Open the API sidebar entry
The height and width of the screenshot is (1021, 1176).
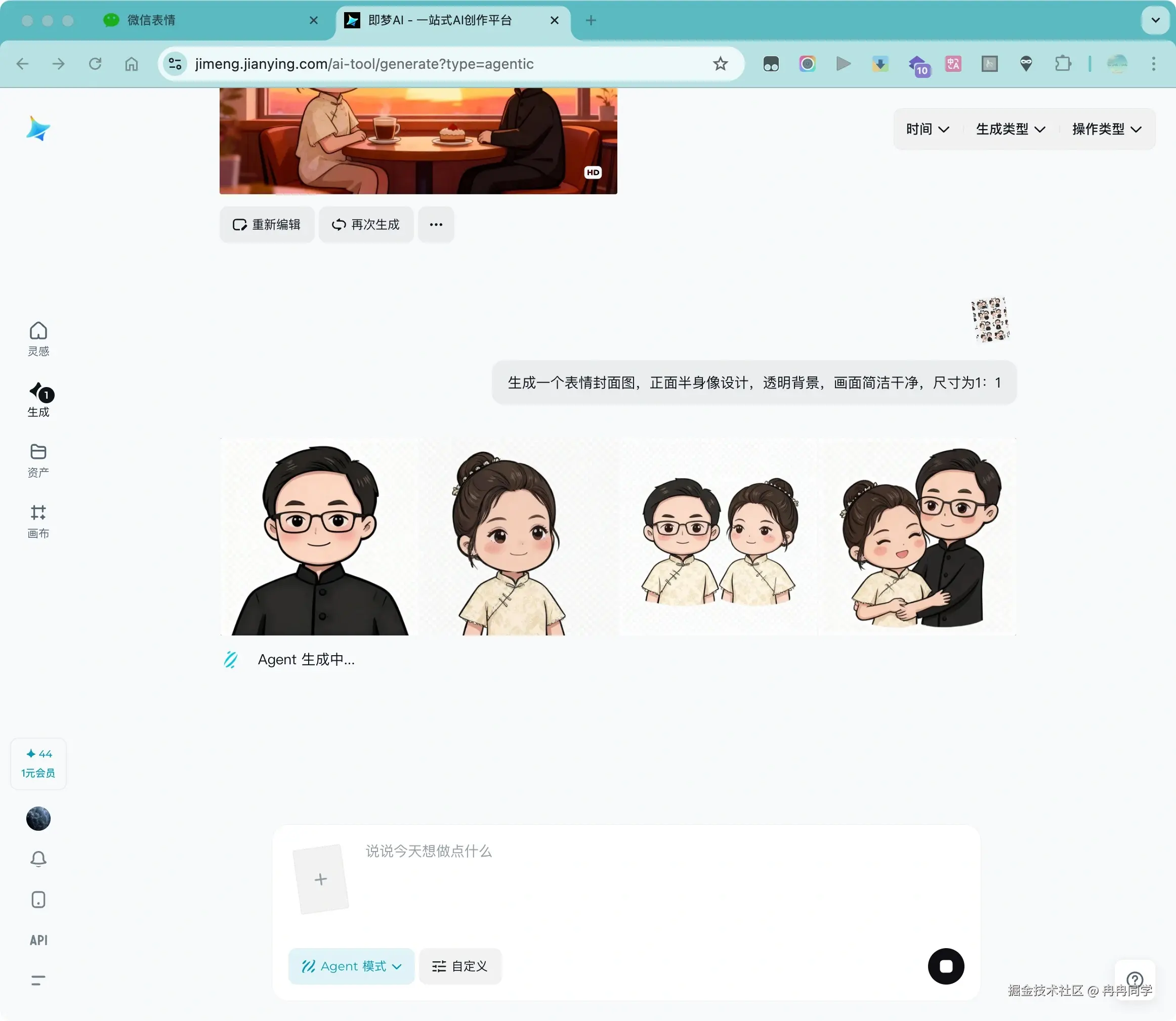38,940
